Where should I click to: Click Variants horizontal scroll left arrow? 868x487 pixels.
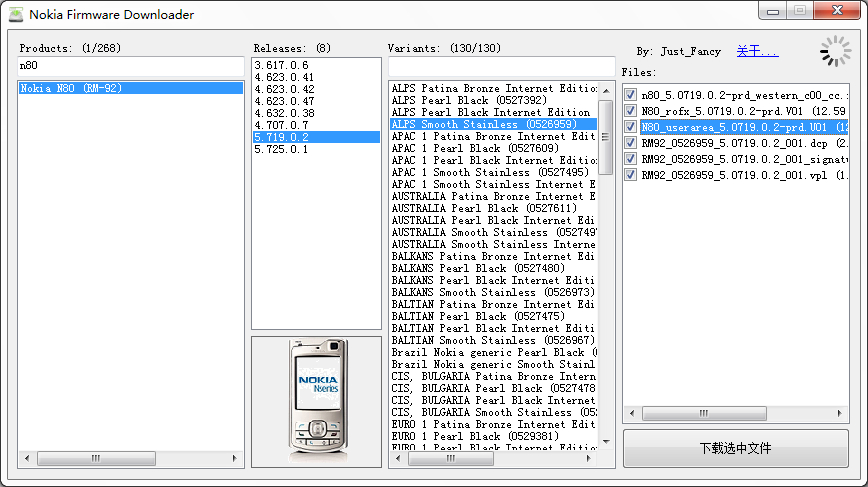click(398, 458)
